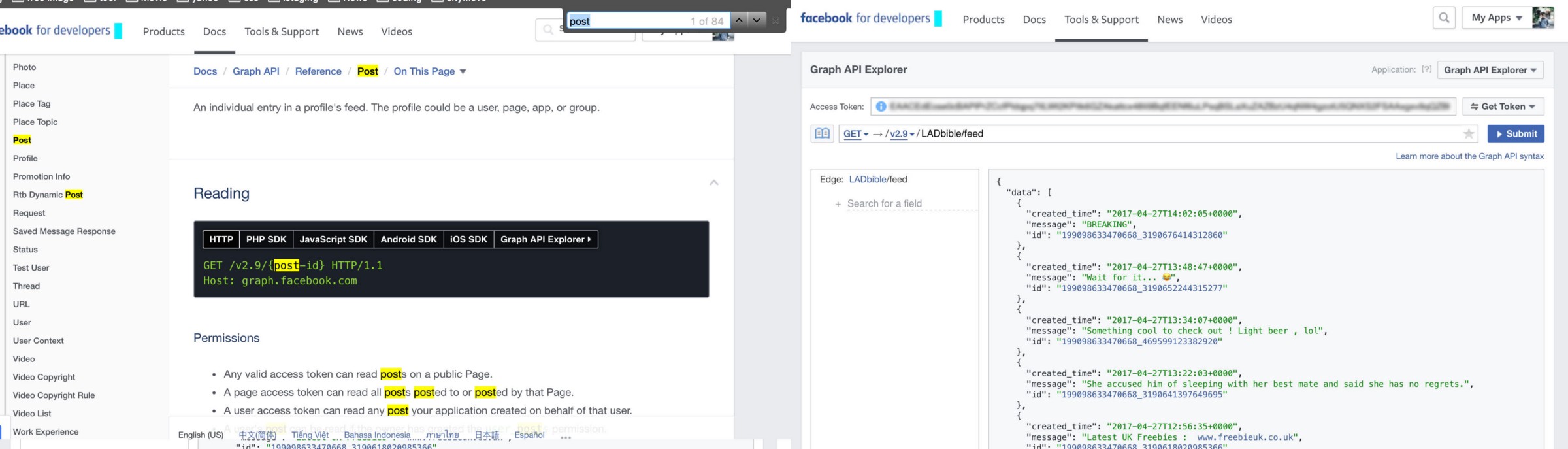Open Promotion Info in the reference sidebar
This screenshot has width=1568, height=449.
(41, 176)
